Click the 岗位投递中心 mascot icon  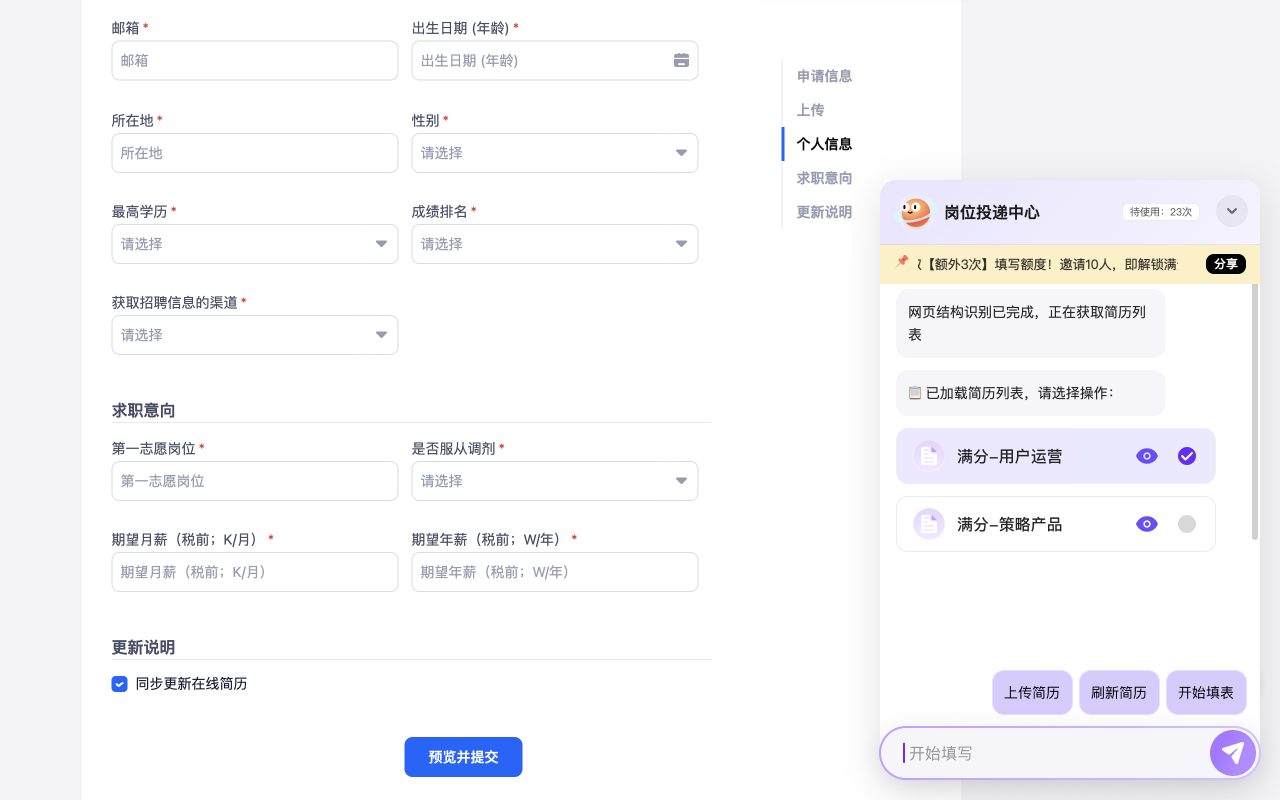point(913,211)
